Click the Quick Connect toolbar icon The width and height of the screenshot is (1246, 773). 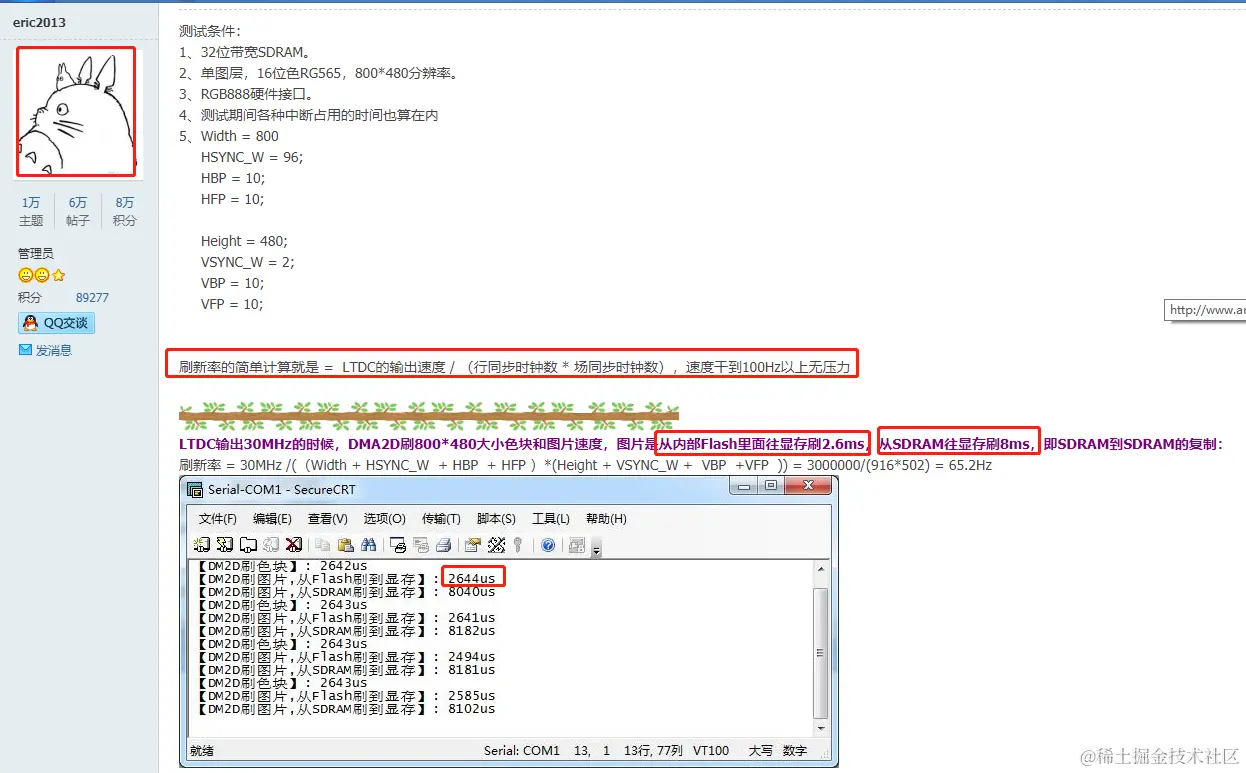pyautogui.click(x=225, y=545)
